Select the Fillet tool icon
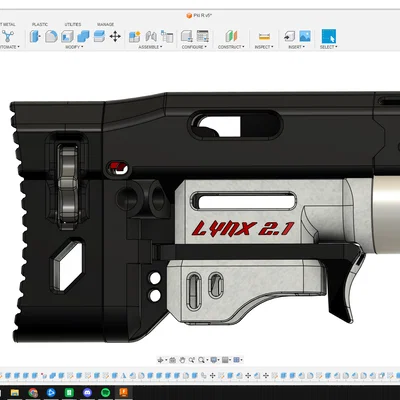This screenshot has height=400, width=400. point(51,36)
